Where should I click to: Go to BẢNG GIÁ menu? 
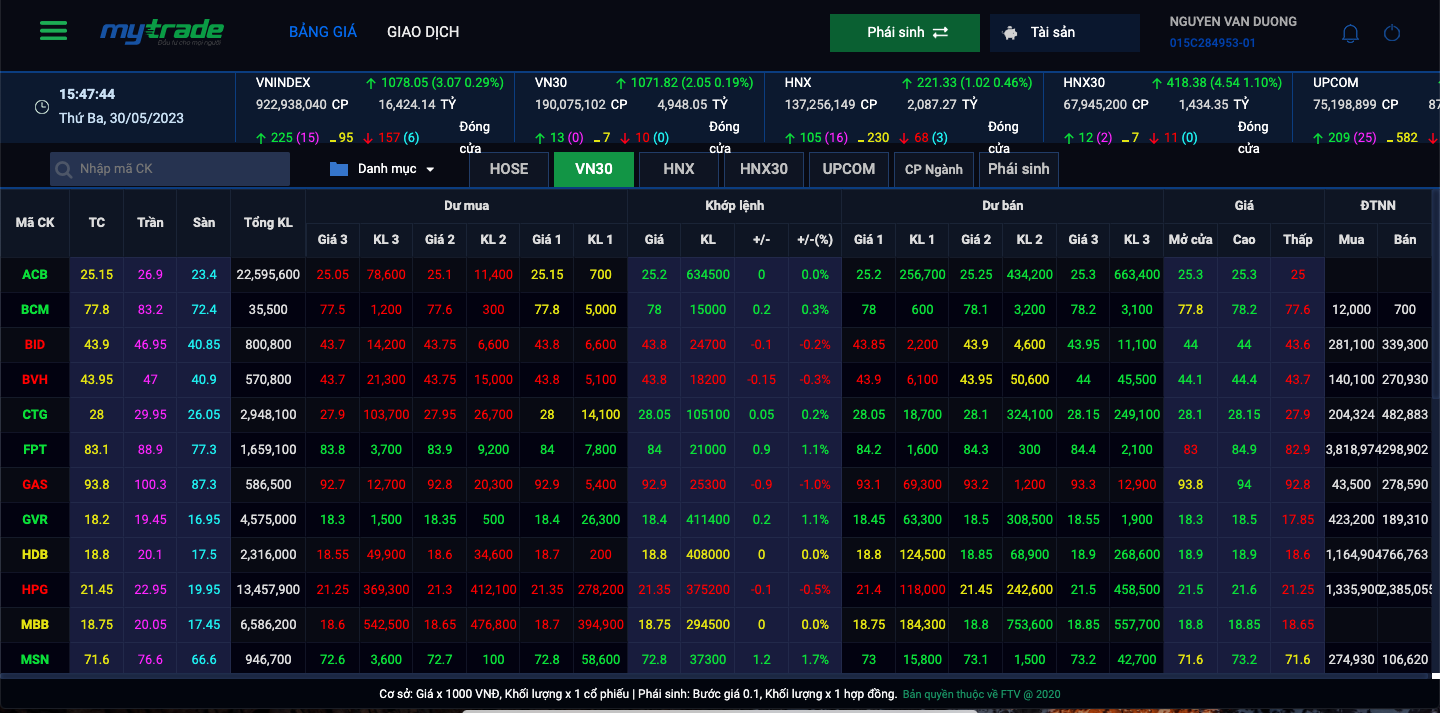pos(322,32)
